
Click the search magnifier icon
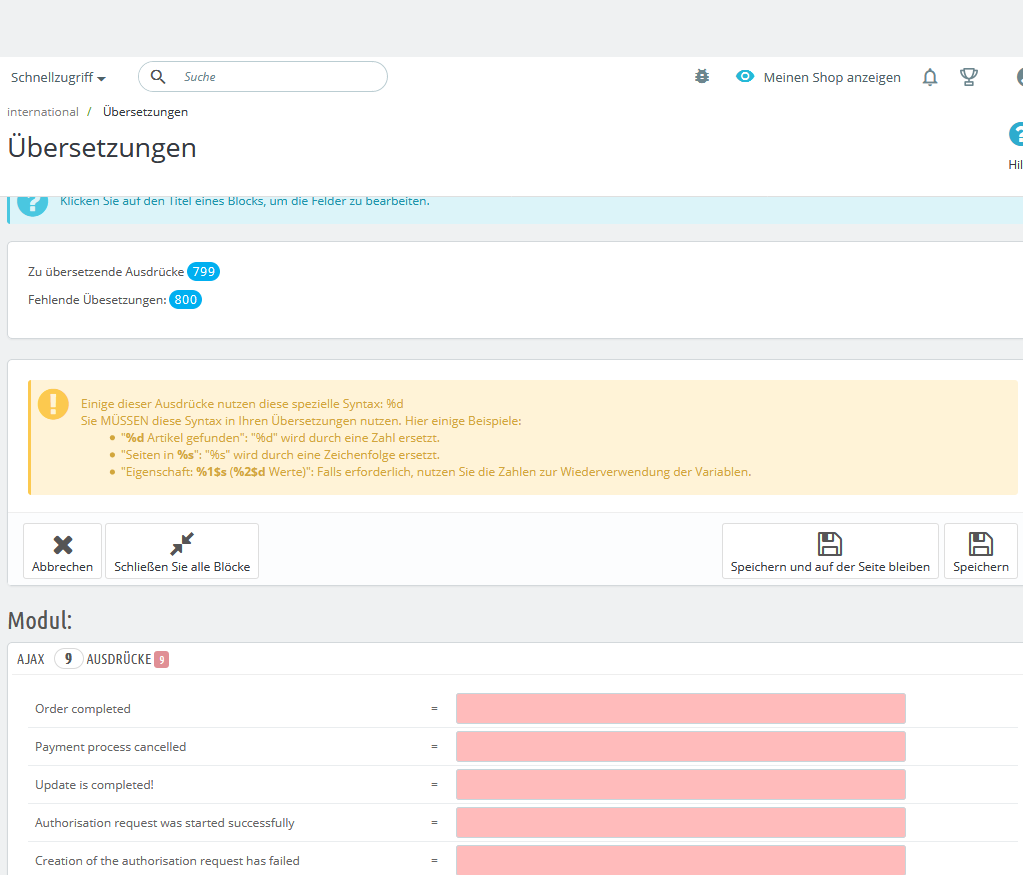(x=158, y=76)
